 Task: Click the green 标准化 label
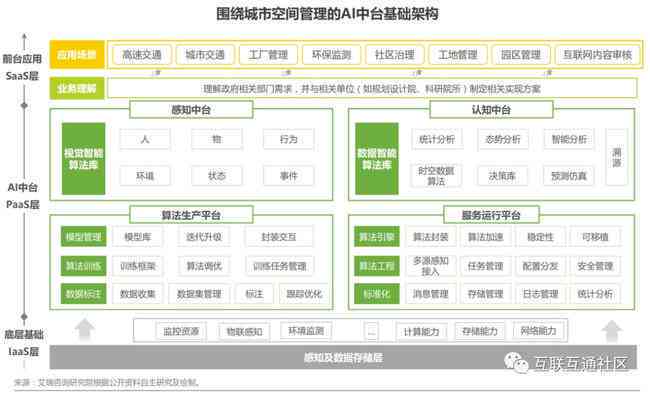tap(377, 294)
